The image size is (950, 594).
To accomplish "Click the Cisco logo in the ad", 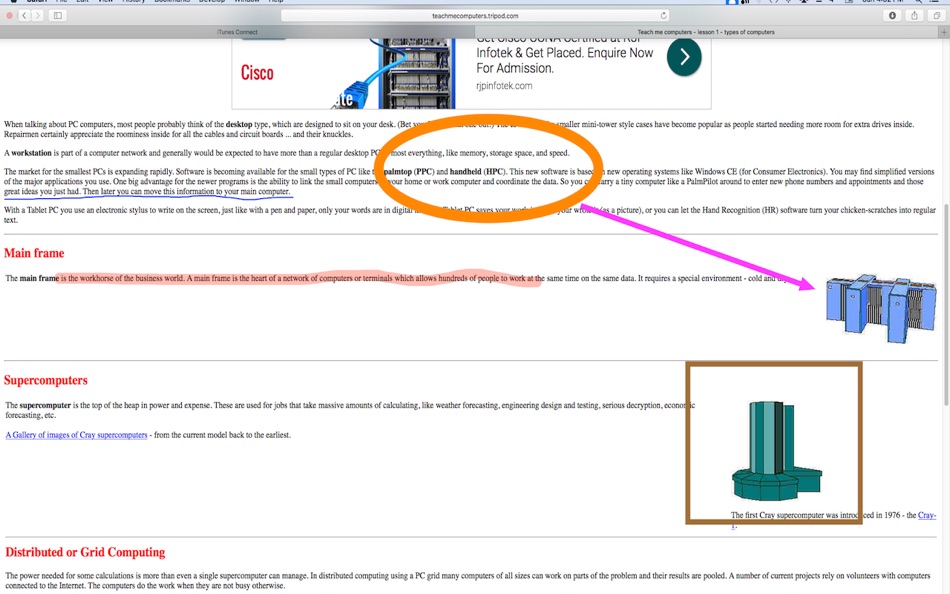I will [257, 73].
